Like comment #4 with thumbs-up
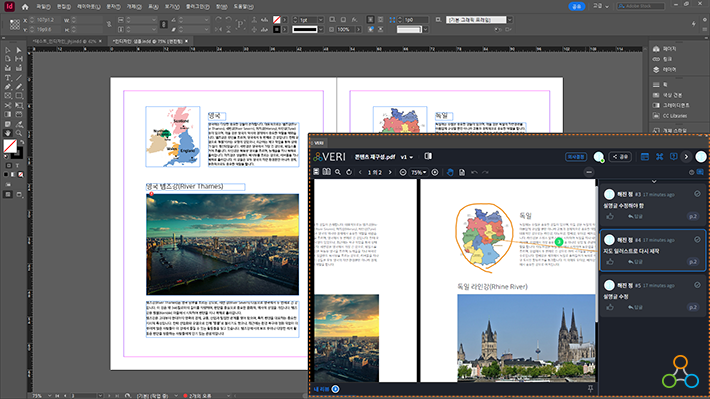 pos(610,262)
